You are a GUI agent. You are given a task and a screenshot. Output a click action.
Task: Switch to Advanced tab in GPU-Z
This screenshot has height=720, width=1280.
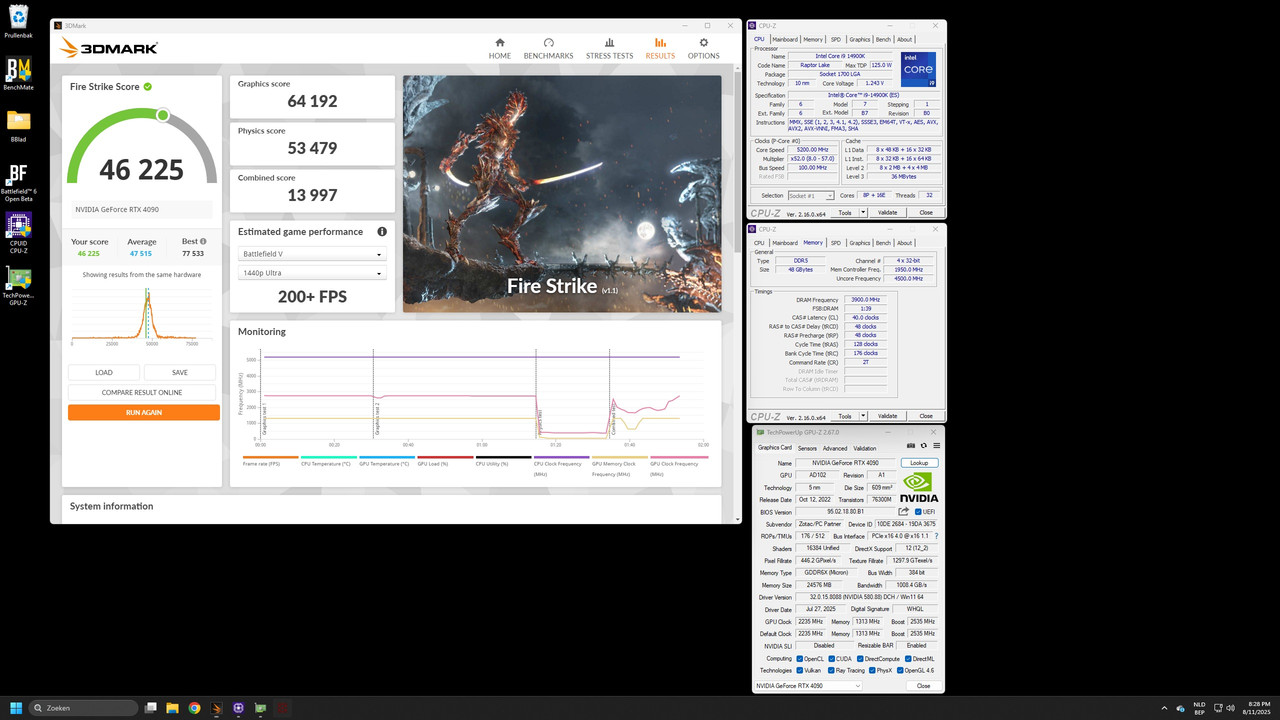(x=835, y=448)
